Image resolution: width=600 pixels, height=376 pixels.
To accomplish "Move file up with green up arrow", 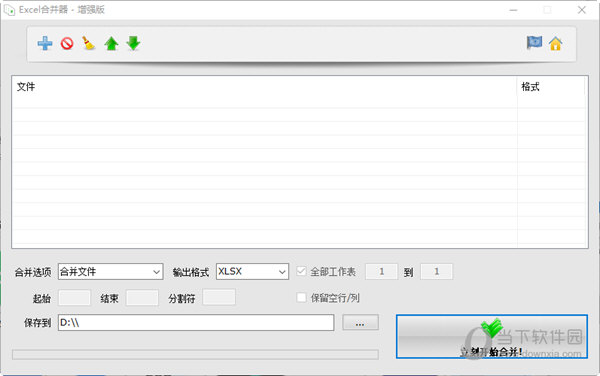I will [x=111, y=44].
